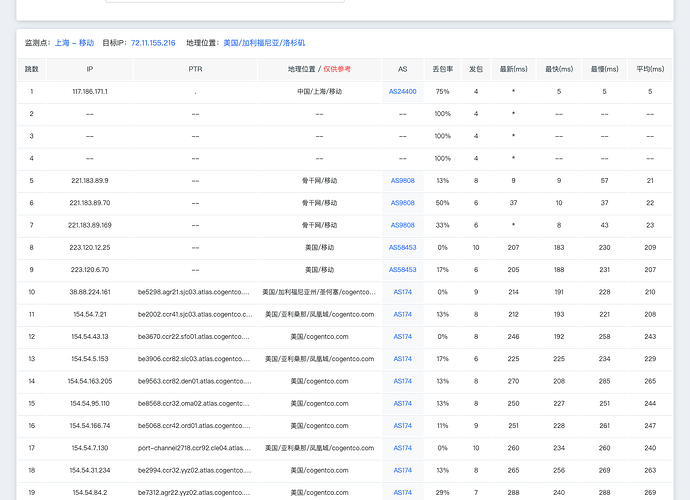Click PTR cell starting be5298.agr21.sjc03
The height and width of the screenshot is (500, 690).
pyautogui.click(x=194, y=292)
